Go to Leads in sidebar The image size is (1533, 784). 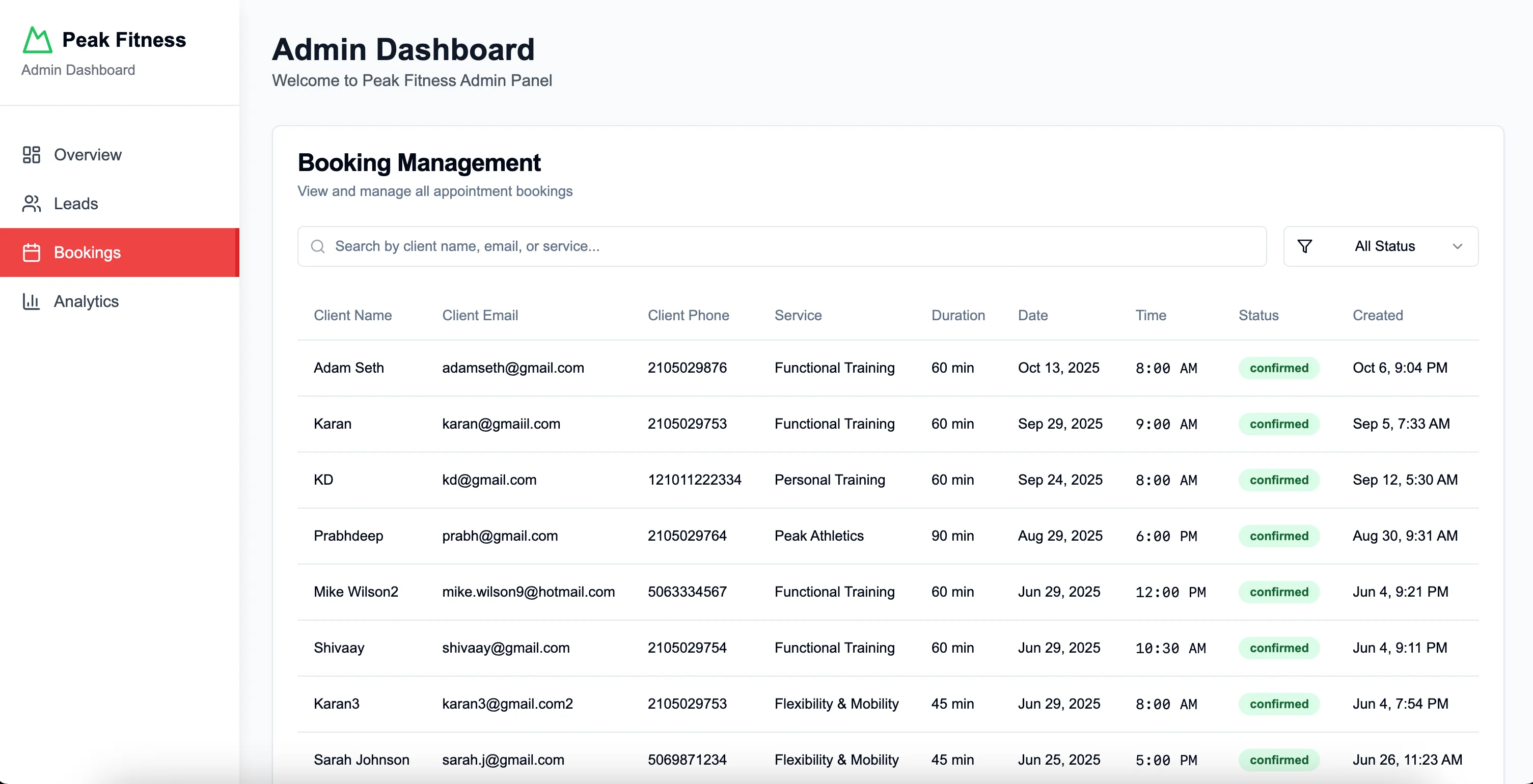pos(120,204)
